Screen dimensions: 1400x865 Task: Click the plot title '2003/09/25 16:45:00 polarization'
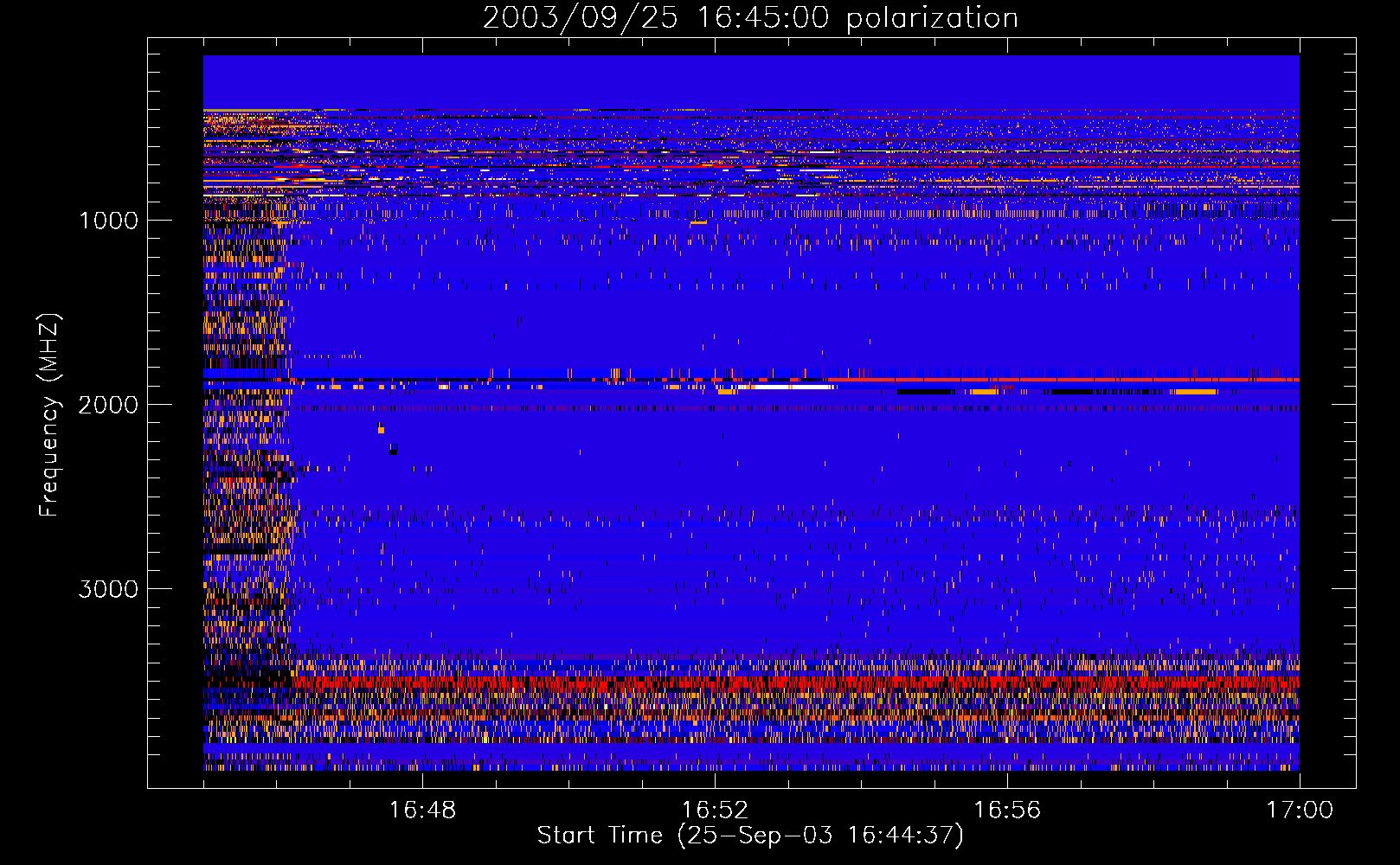750,17
